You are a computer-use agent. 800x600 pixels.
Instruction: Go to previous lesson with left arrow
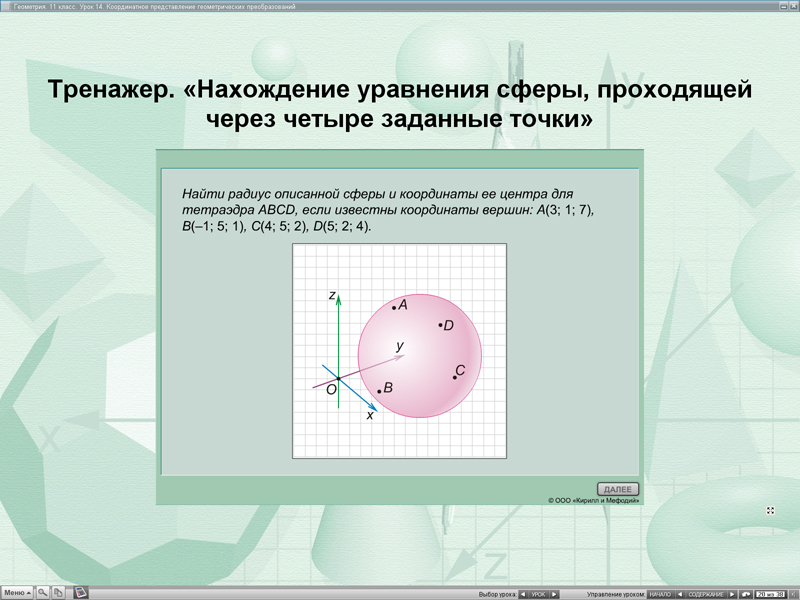click(523, 592)
